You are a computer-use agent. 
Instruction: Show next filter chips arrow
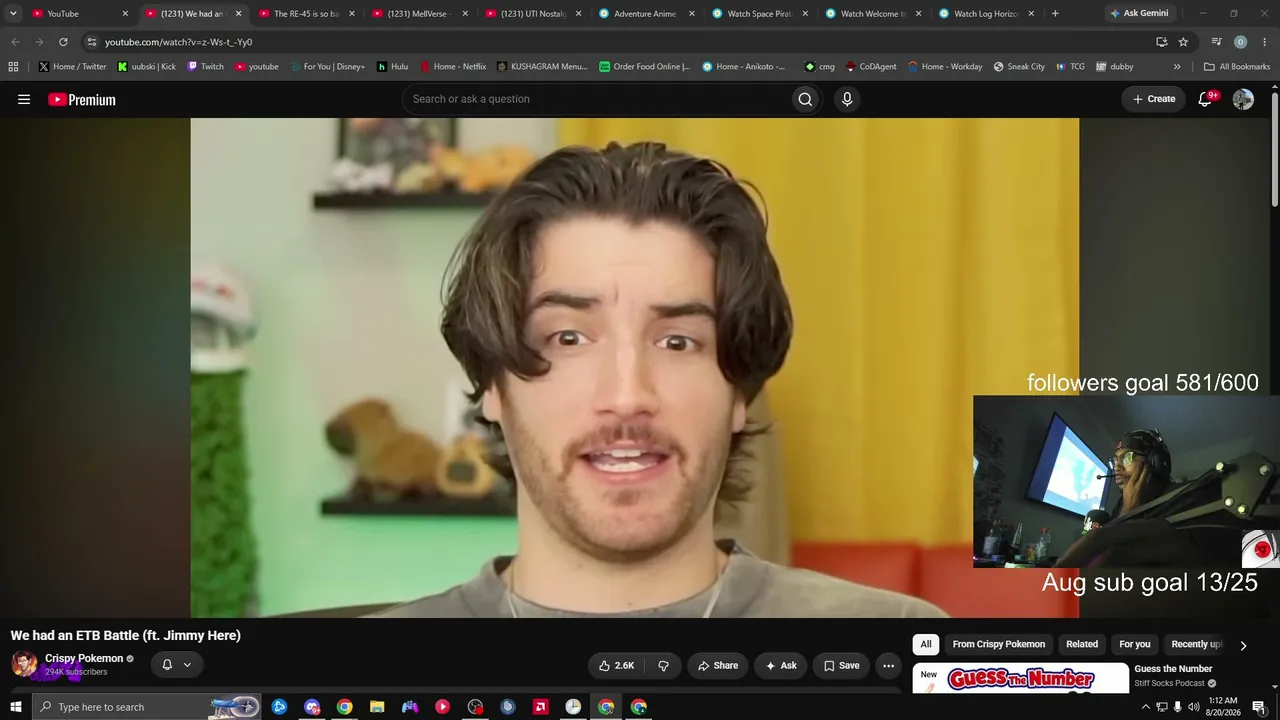coord(1243,645)
